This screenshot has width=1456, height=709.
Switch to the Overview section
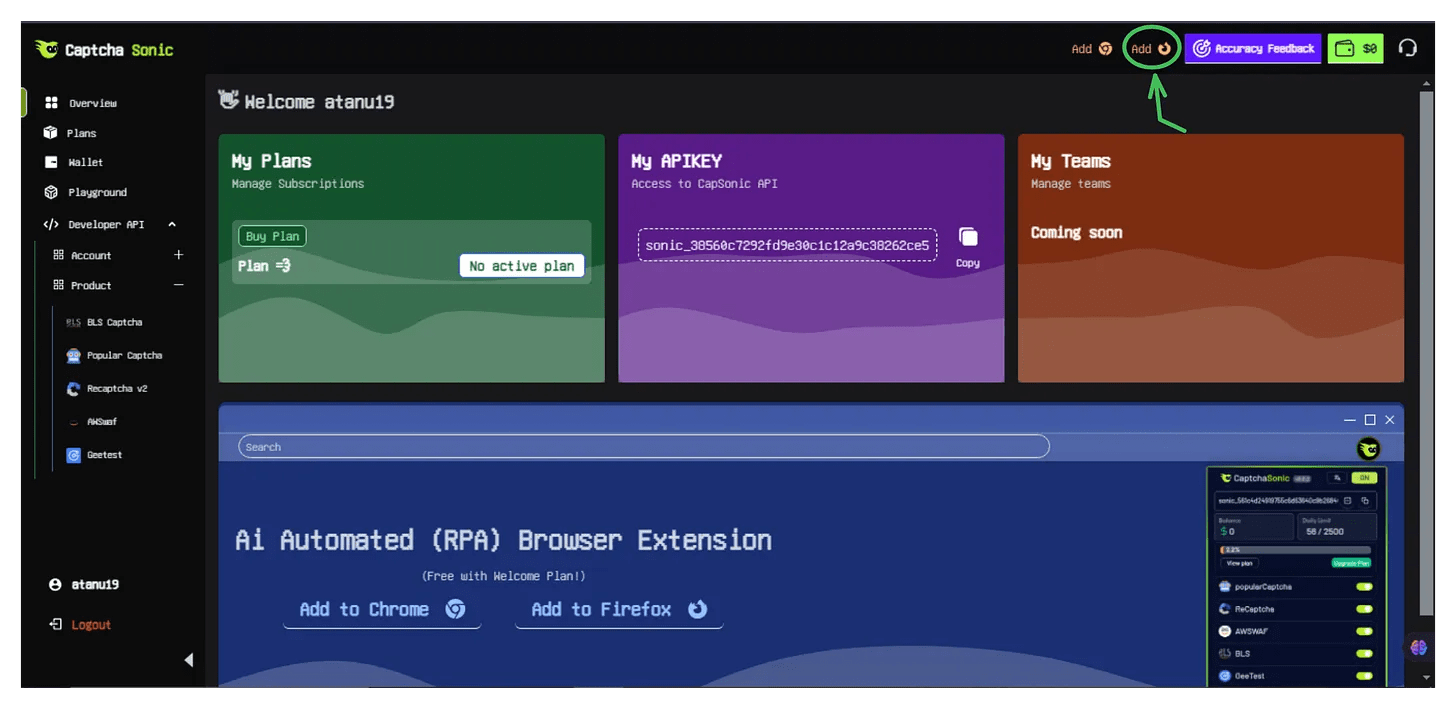92,102
